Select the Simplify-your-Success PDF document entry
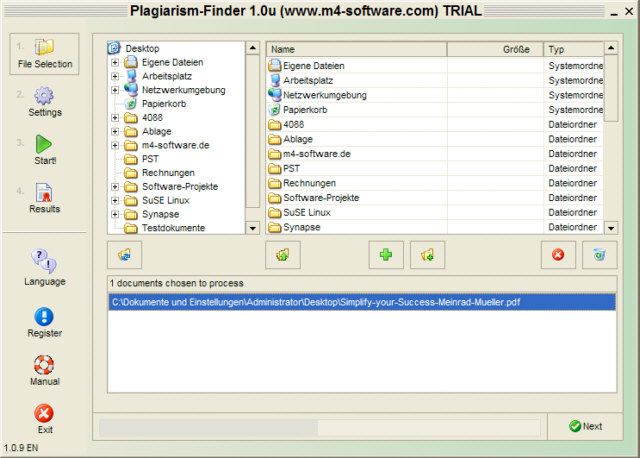This screenshot has width=640, height=458. click(x=362, y=302)
